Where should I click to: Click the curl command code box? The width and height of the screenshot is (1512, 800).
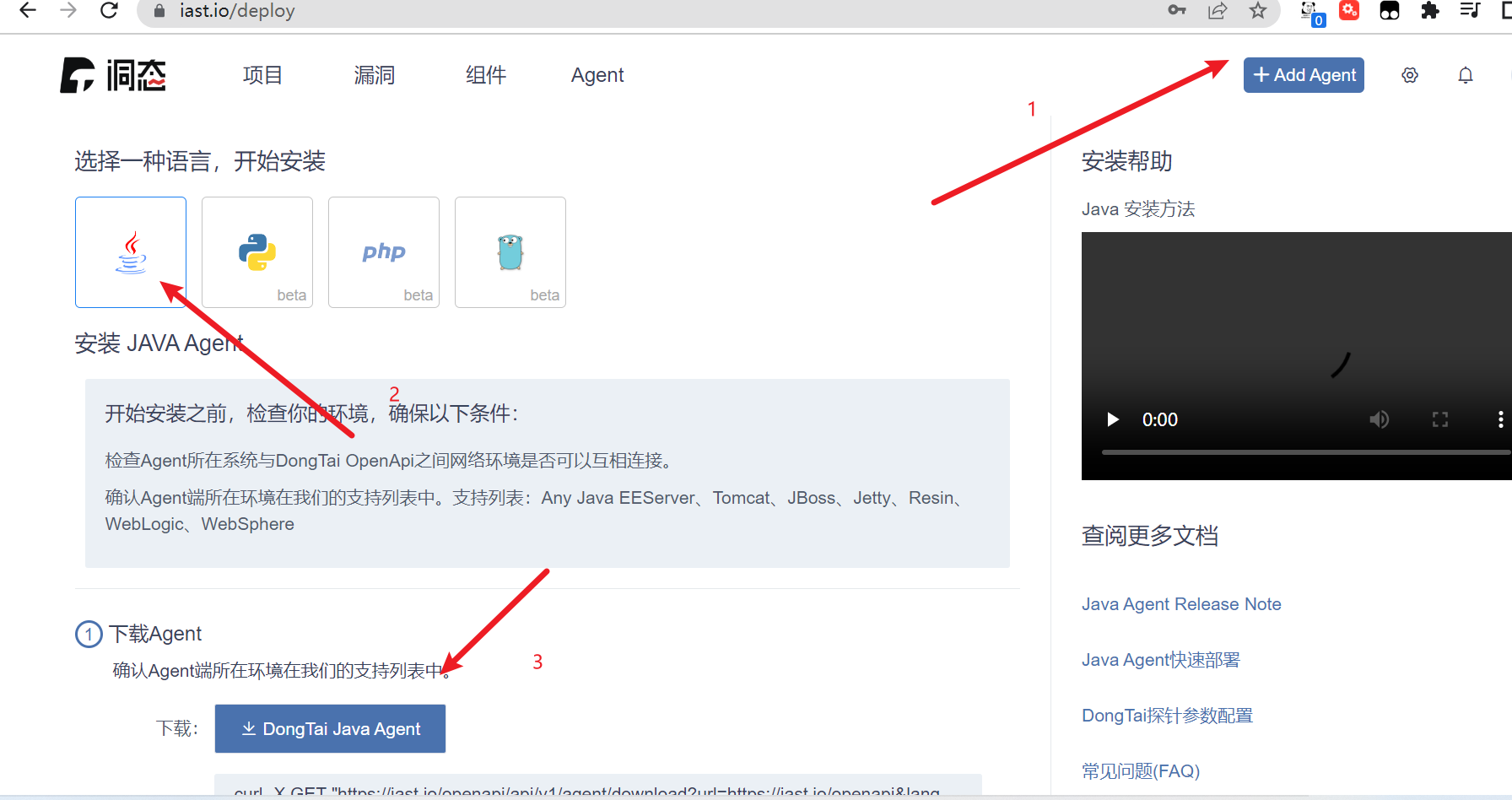(598, 786)
